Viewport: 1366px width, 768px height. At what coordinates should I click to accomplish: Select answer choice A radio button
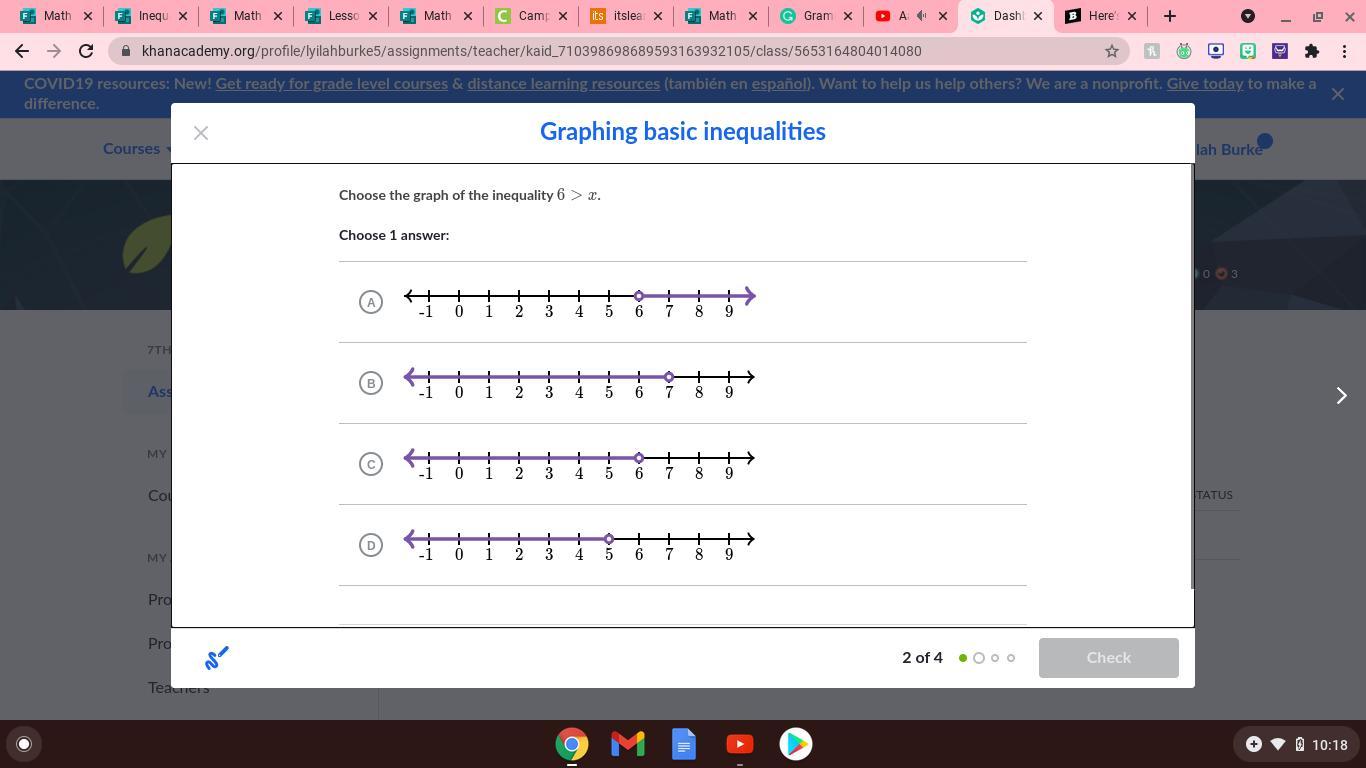pyautogui.click(x=371, y=302)
